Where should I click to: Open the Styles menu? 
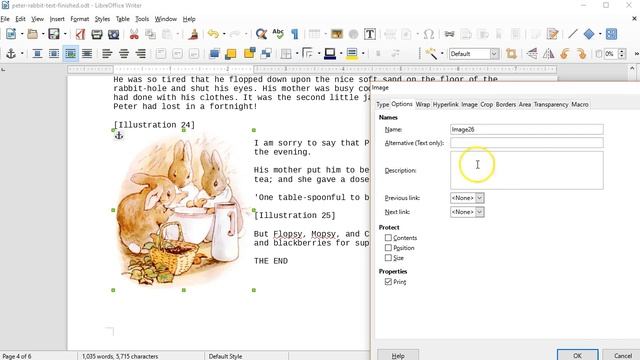102,19
